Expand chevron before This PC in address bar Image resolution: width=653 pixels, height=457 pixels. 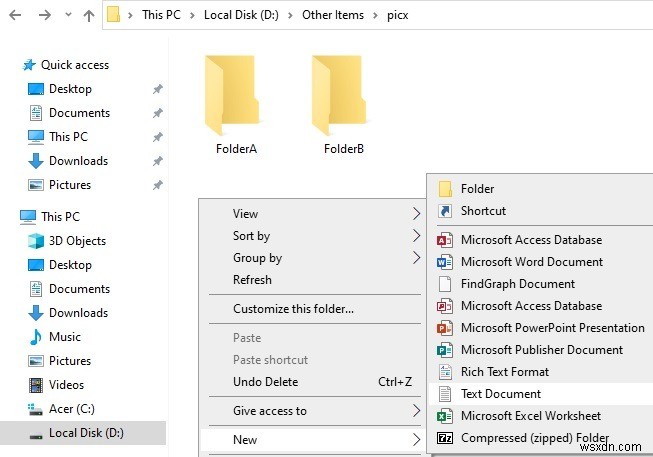pos(130,15)
